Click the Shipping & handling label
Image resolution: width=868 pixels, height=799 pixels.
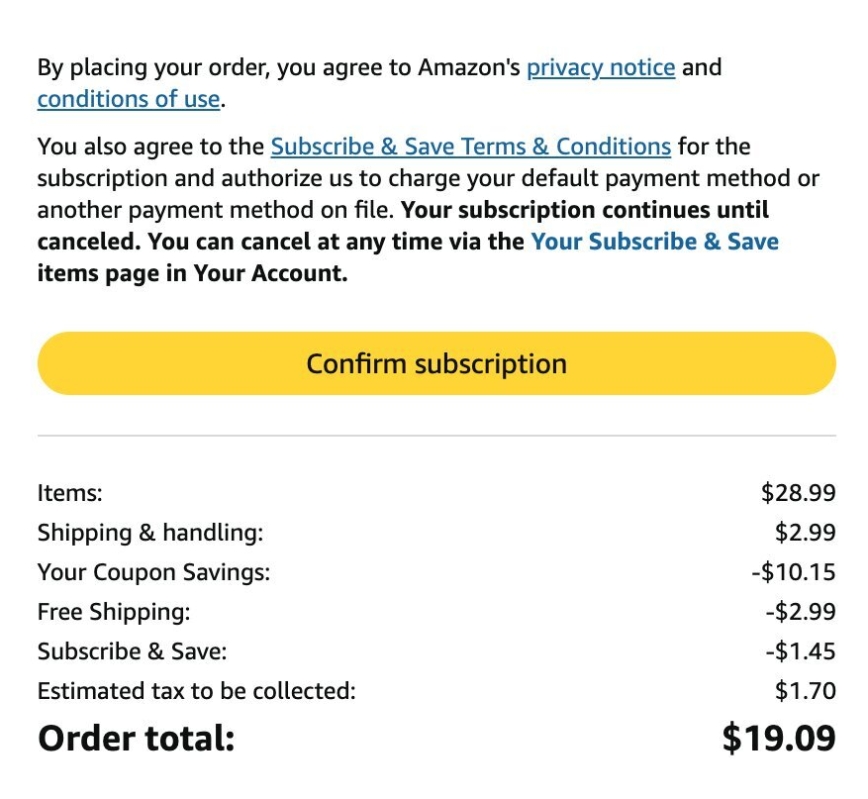click(151, 533)
